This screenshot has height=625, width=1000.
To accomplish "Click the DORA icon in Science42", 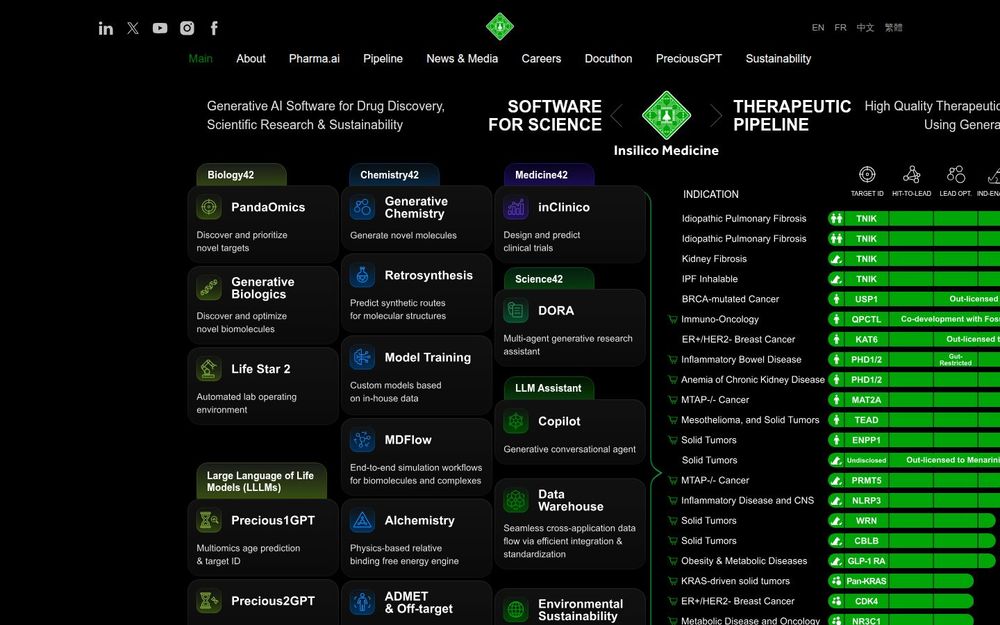I will [x=514, y=311].
